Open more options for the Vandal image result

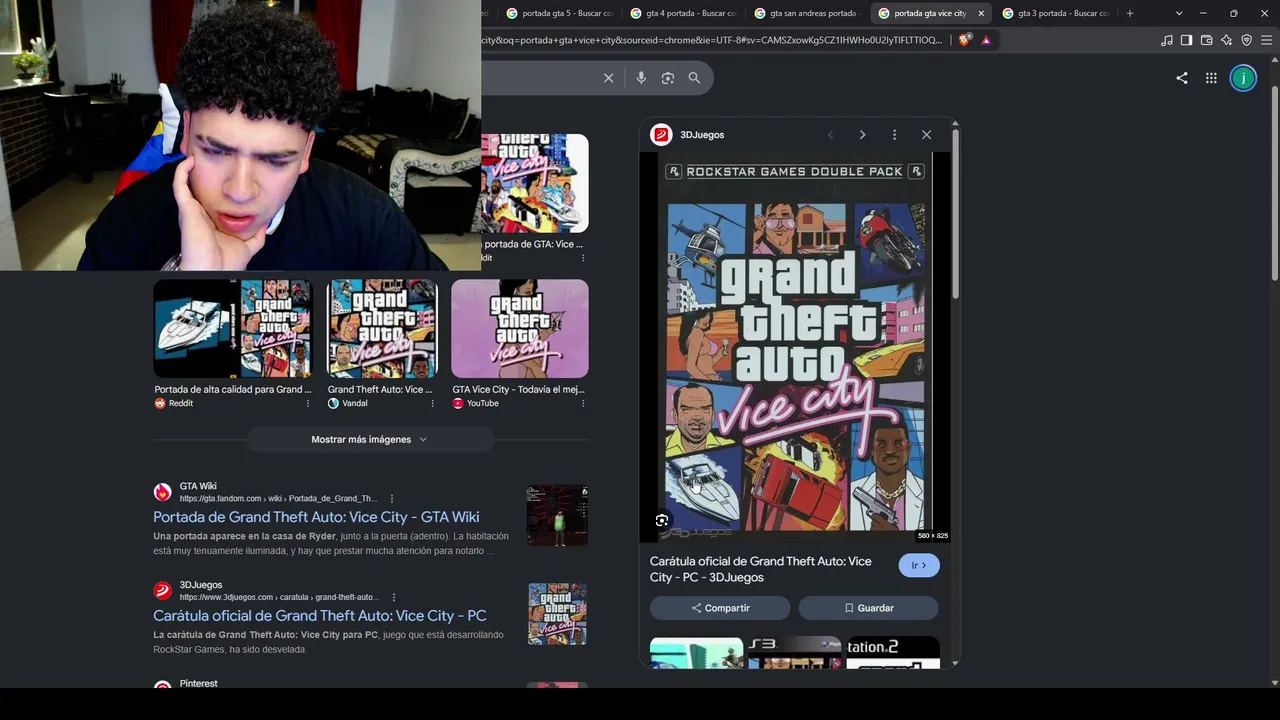(x=432, y=403)
